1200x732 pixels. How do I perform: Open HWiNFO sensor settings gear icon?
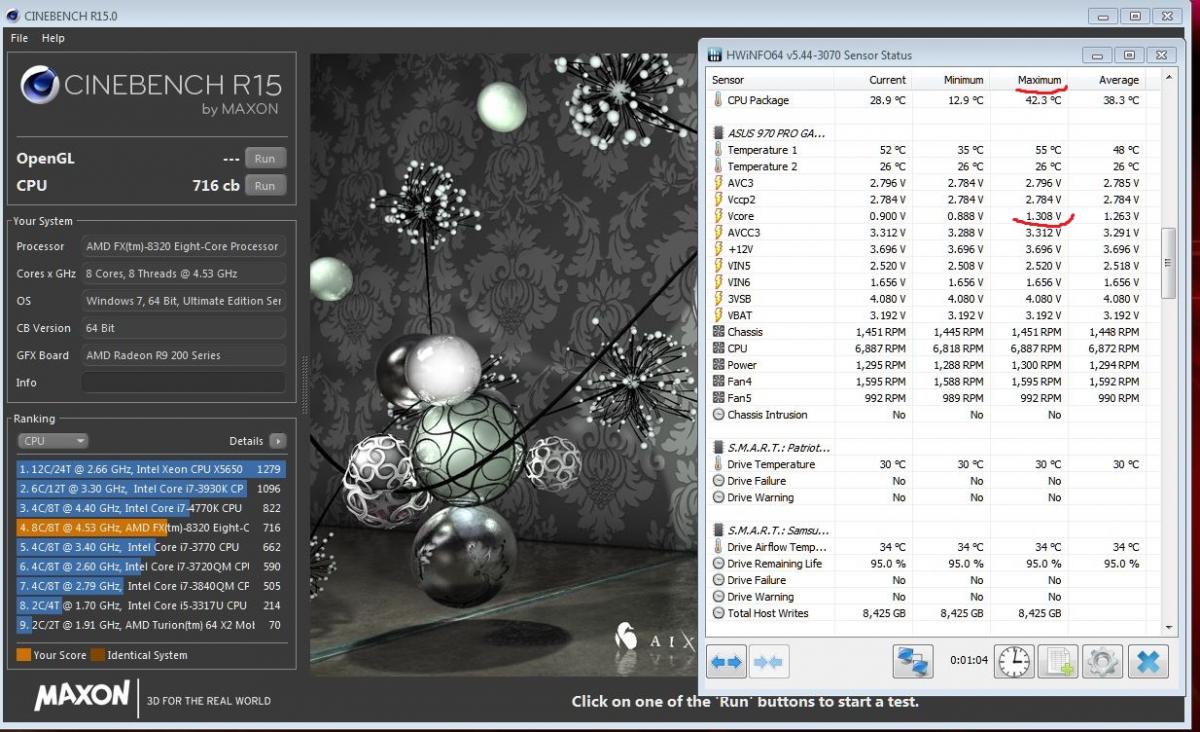pos(1102,662)
